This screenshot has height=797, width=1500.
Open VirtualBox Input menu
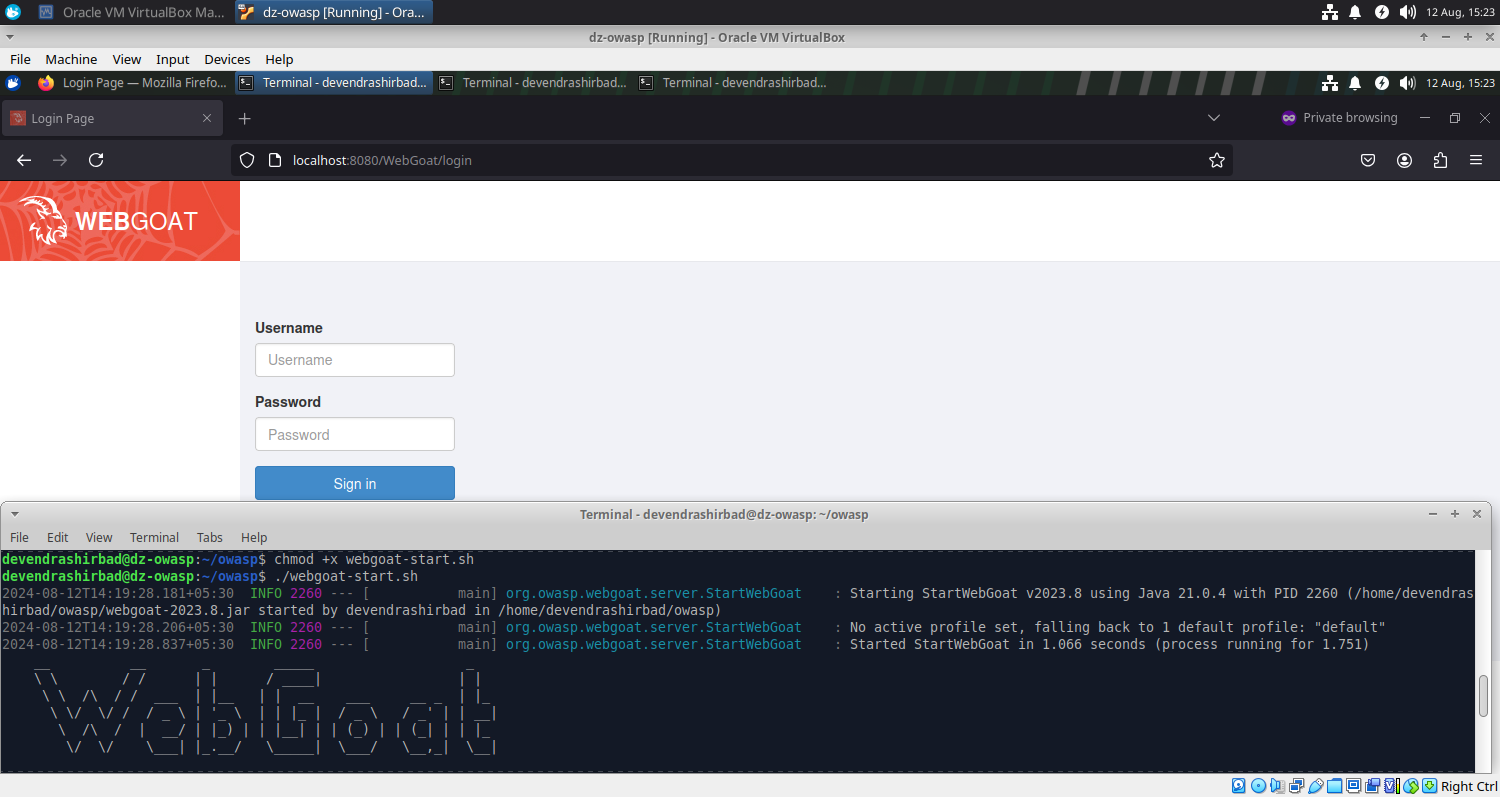tap(173, 59)
